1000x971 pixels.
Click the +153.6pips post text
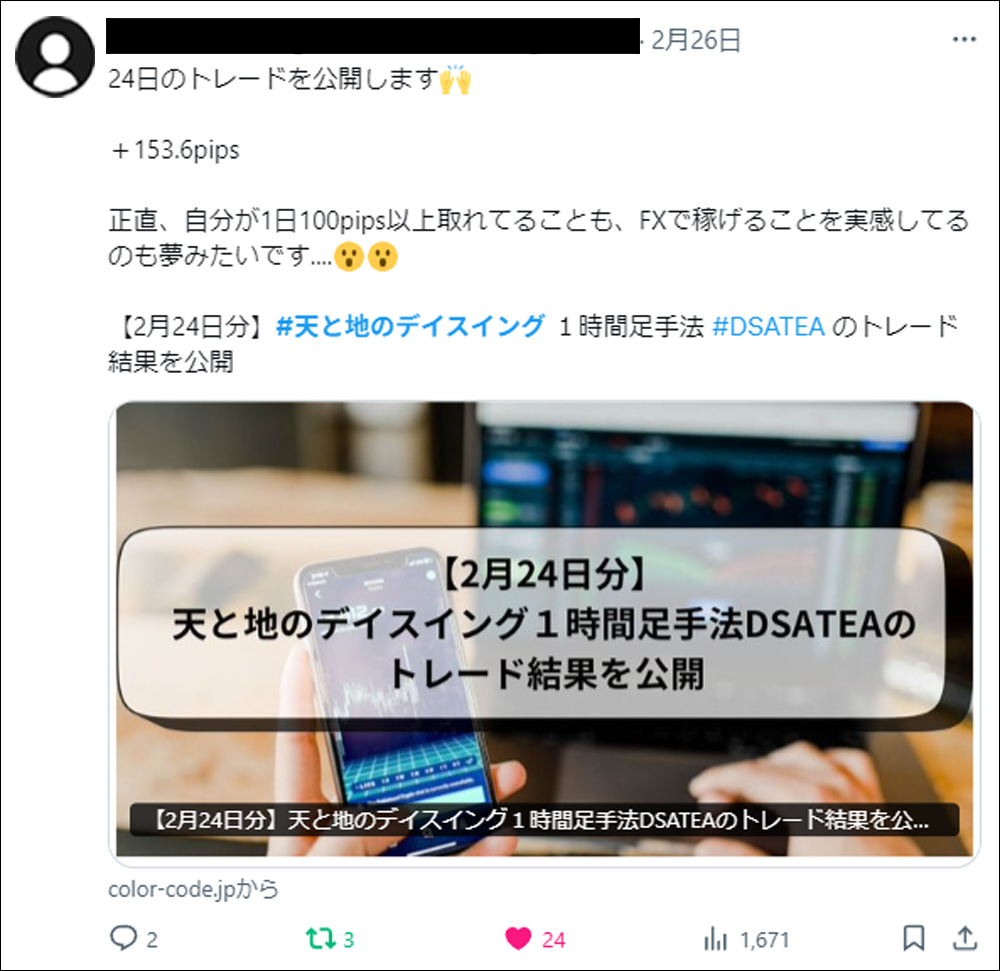175,150
